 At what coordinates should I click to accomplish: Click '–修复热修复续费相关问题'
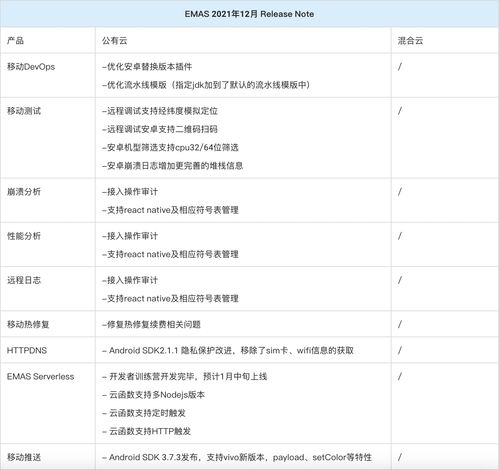pos(151,324)
